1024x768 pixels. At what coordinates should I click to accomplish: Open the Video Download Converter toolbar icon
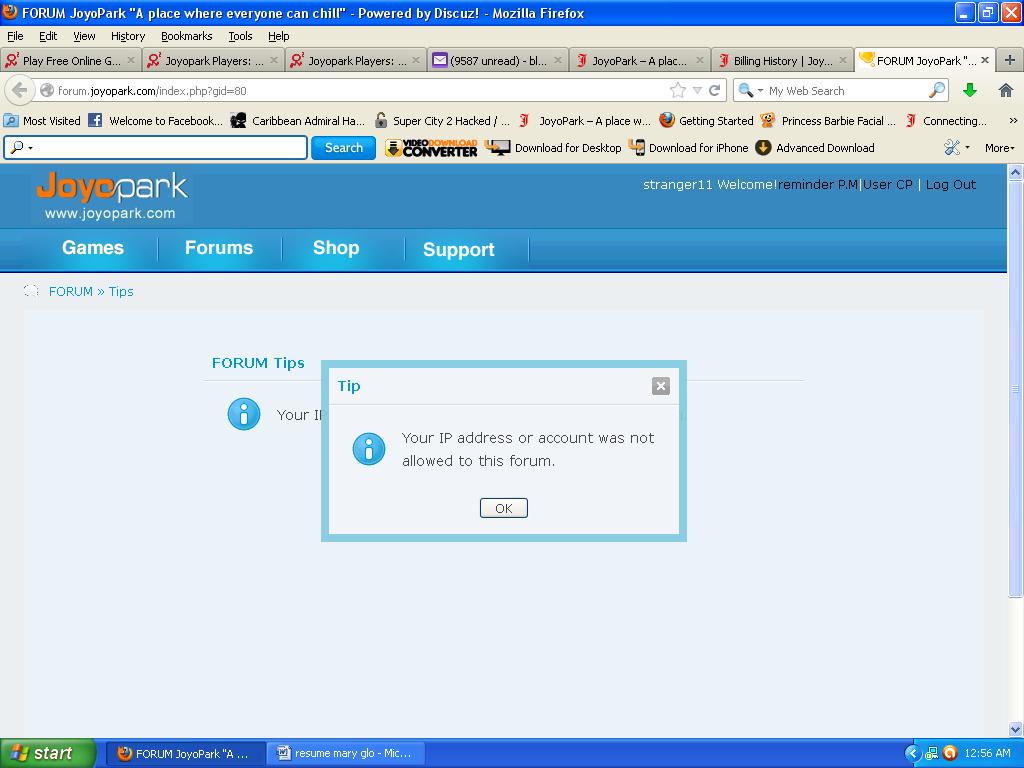click(431, 148)
